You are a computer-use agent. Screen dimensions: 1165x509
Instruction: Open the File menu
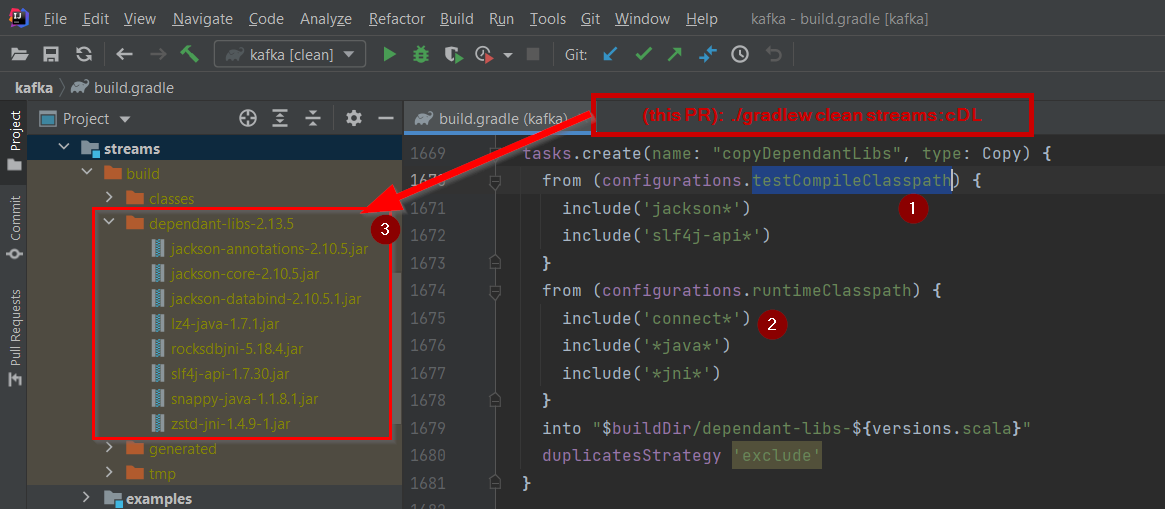tap(55, 19)
